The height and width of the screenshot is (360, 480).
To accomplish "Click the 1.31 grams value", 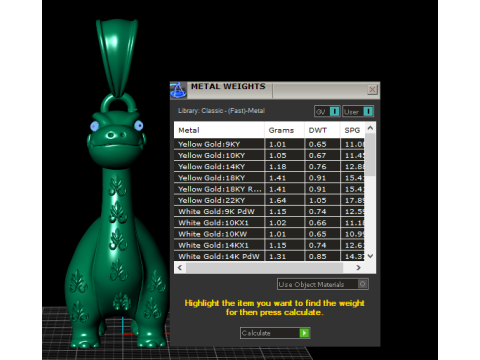I will coord(278,256).
